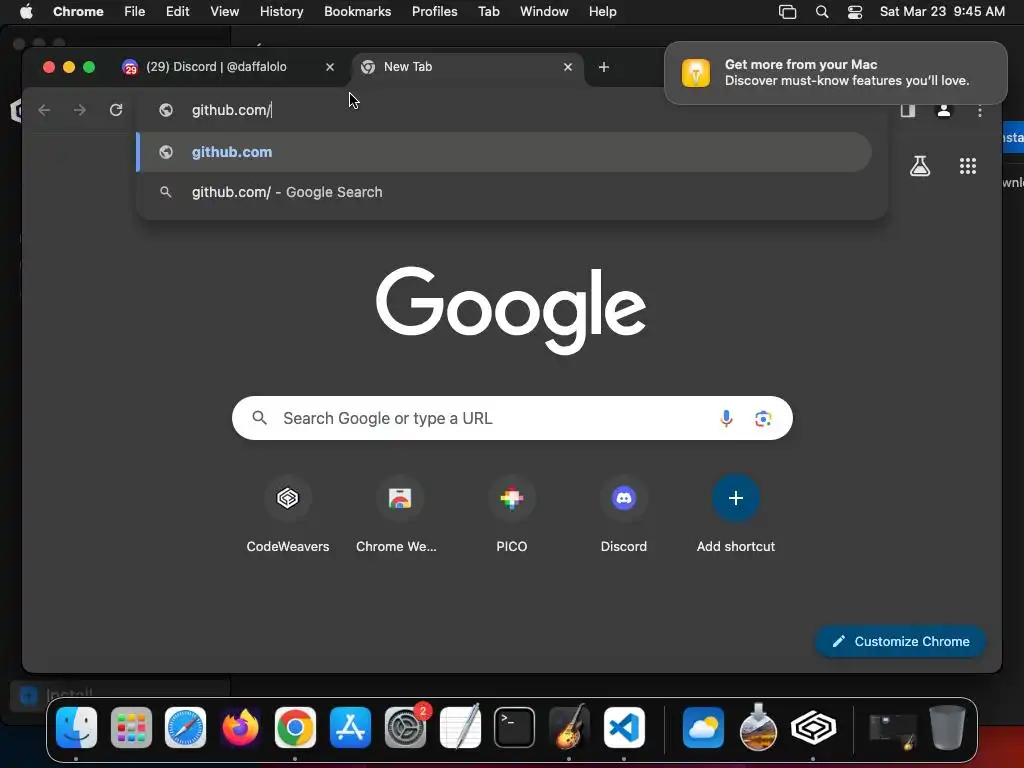The image size is (1024, 768).
Task: Open the History menu
Action: point(281,12)
